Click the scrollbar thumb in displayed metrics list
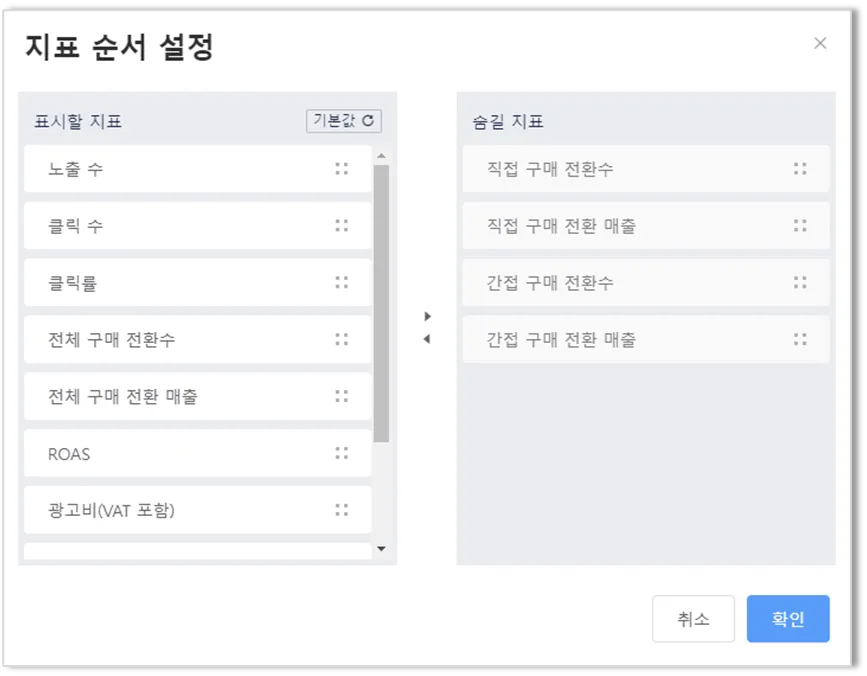 coord(381,300)
